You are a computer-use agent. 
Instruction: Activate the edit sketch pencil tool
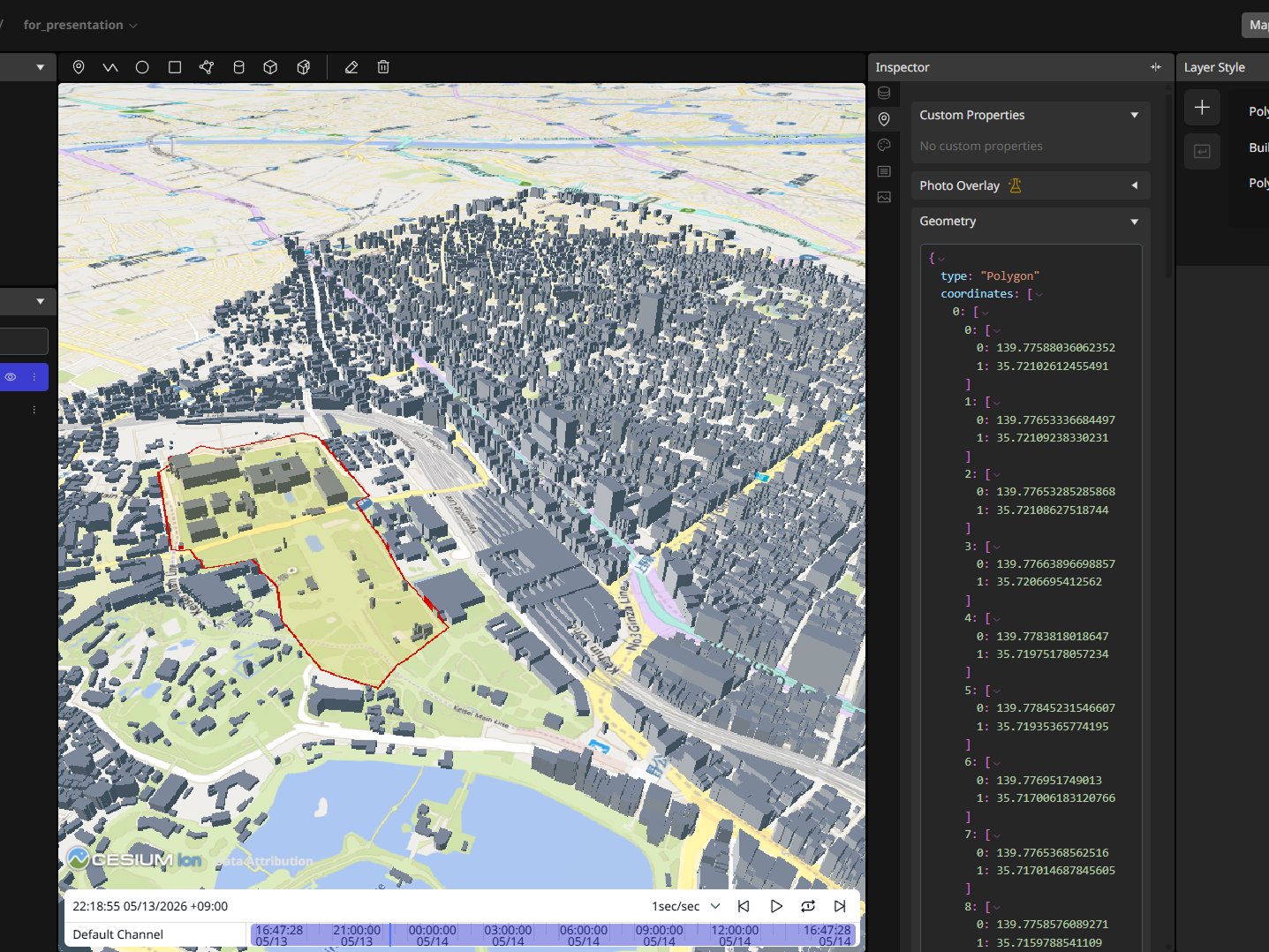click(351, 67)
